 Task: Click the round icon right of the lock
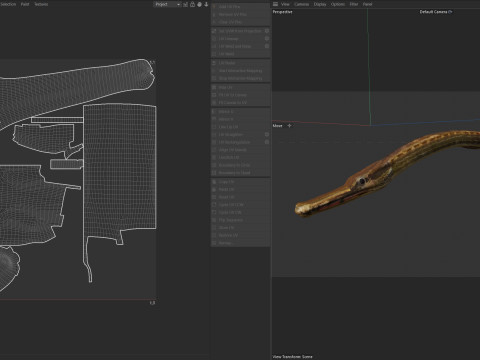point(199,4)
